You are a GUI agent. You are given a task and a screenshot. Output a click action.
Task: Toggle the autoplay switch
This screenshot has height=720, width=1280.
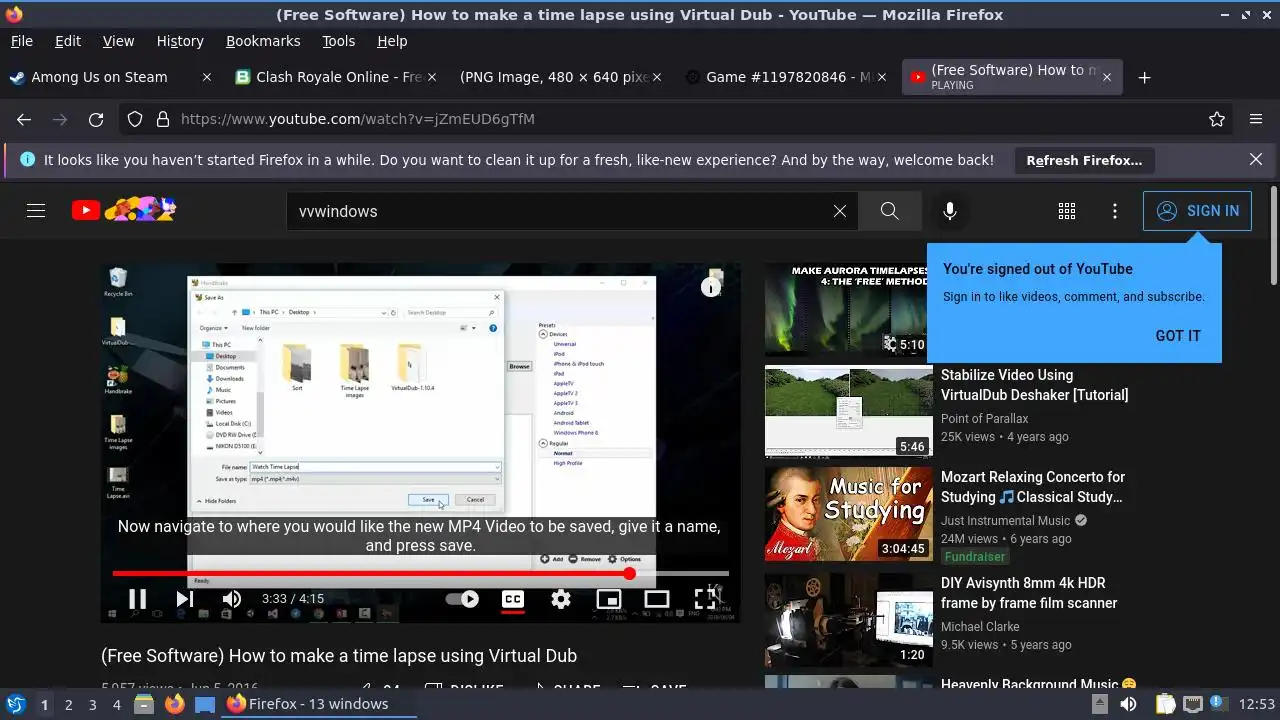tap(462, 599)
